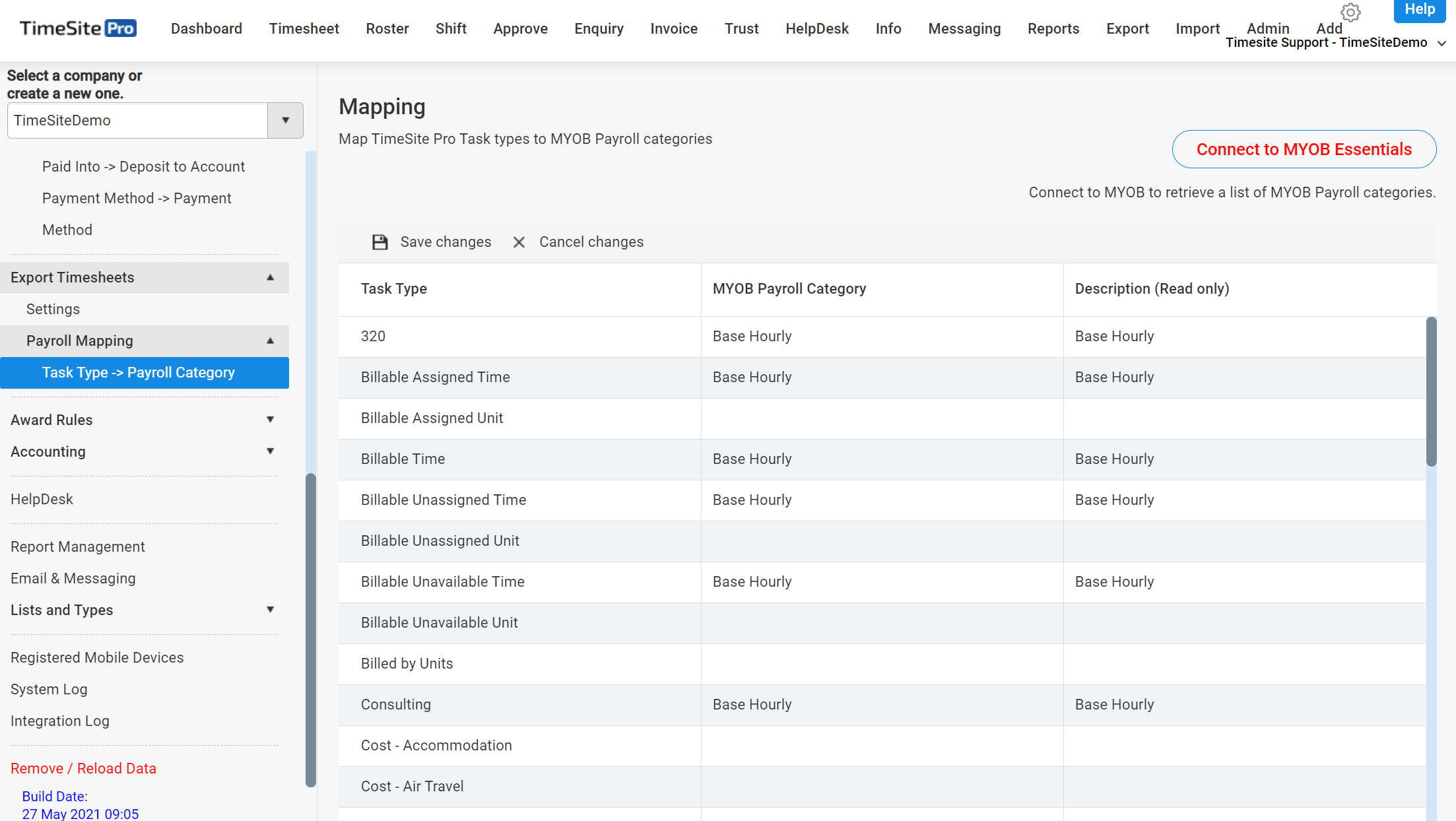Open the Shift menu
1456x821 pixels.
[x=451, y=28]
